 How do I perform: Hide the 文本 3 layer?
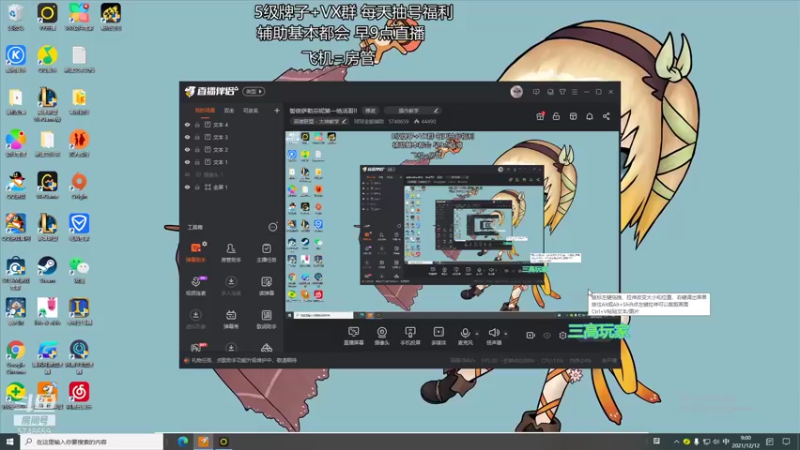[187, 137]
